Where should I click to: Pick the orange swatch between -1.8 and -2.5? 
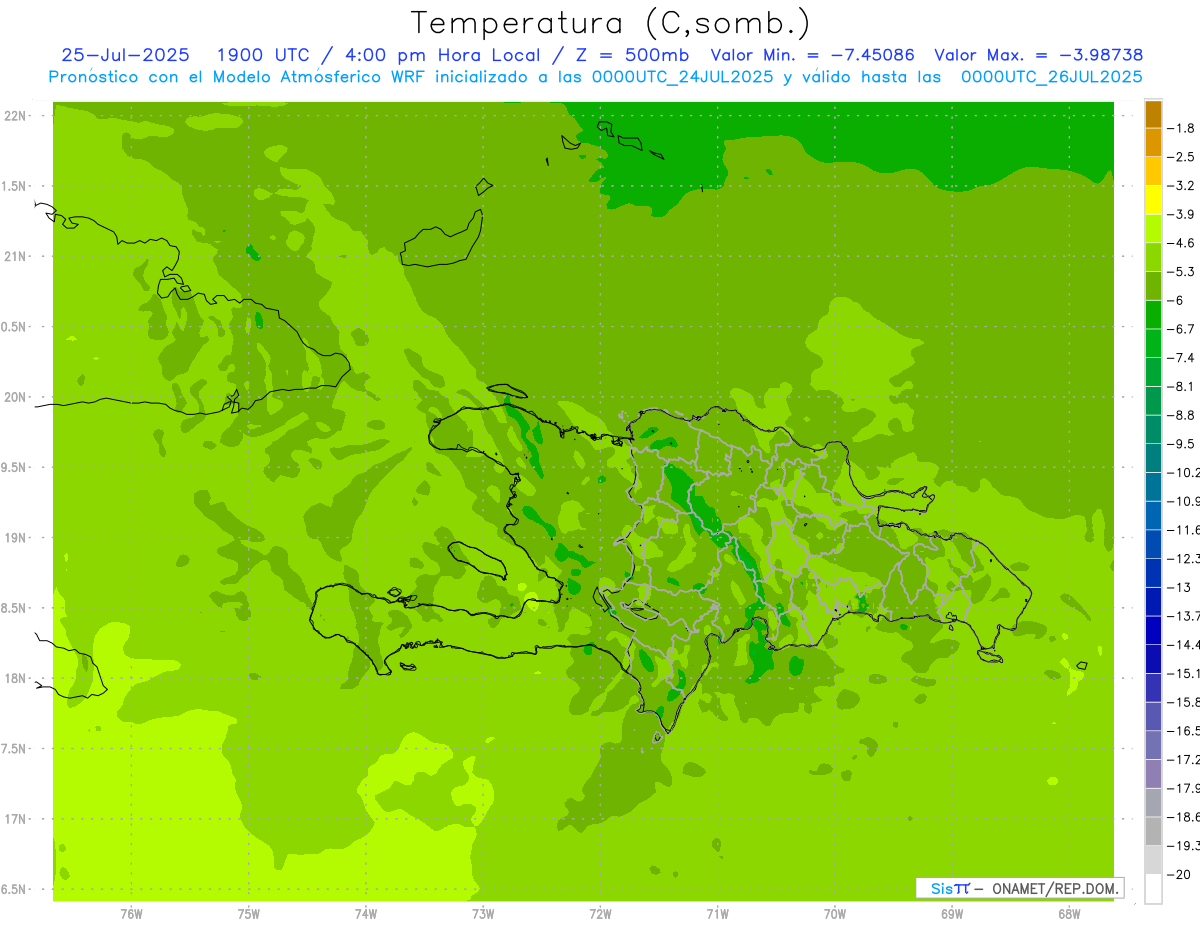point(1154,143)
